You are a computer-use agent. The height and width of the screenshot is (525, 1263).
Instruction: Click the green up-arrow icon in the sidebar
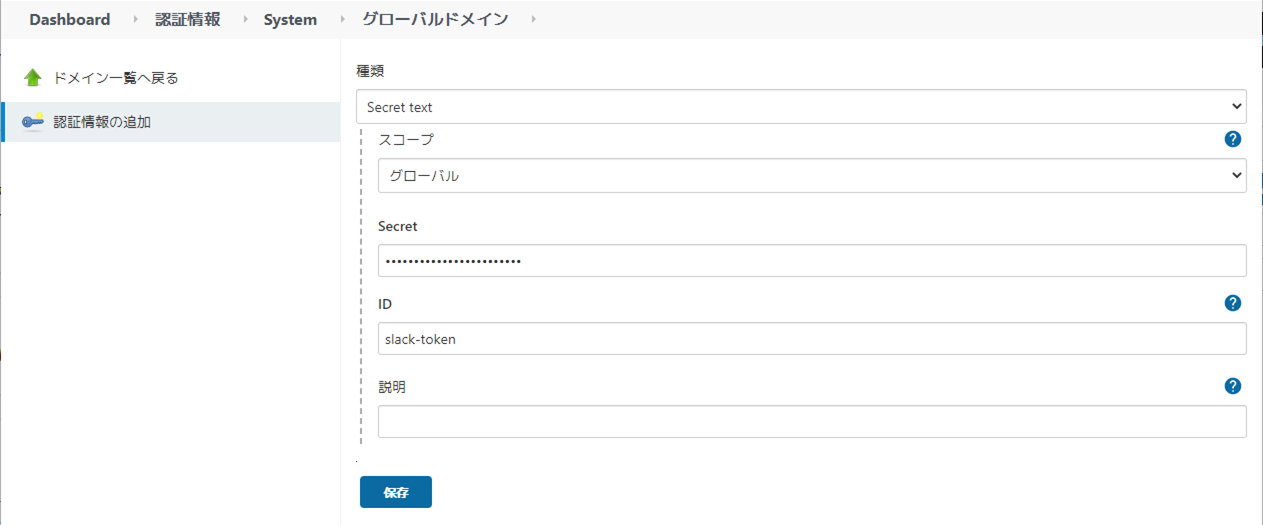click(33, 78)
